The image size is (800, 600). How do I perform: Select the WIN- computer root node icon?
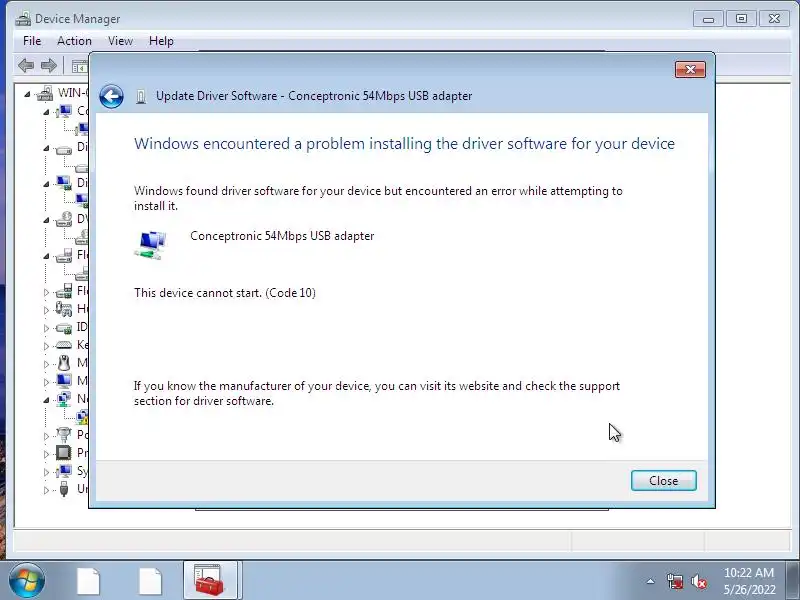[x=45, y=93]
